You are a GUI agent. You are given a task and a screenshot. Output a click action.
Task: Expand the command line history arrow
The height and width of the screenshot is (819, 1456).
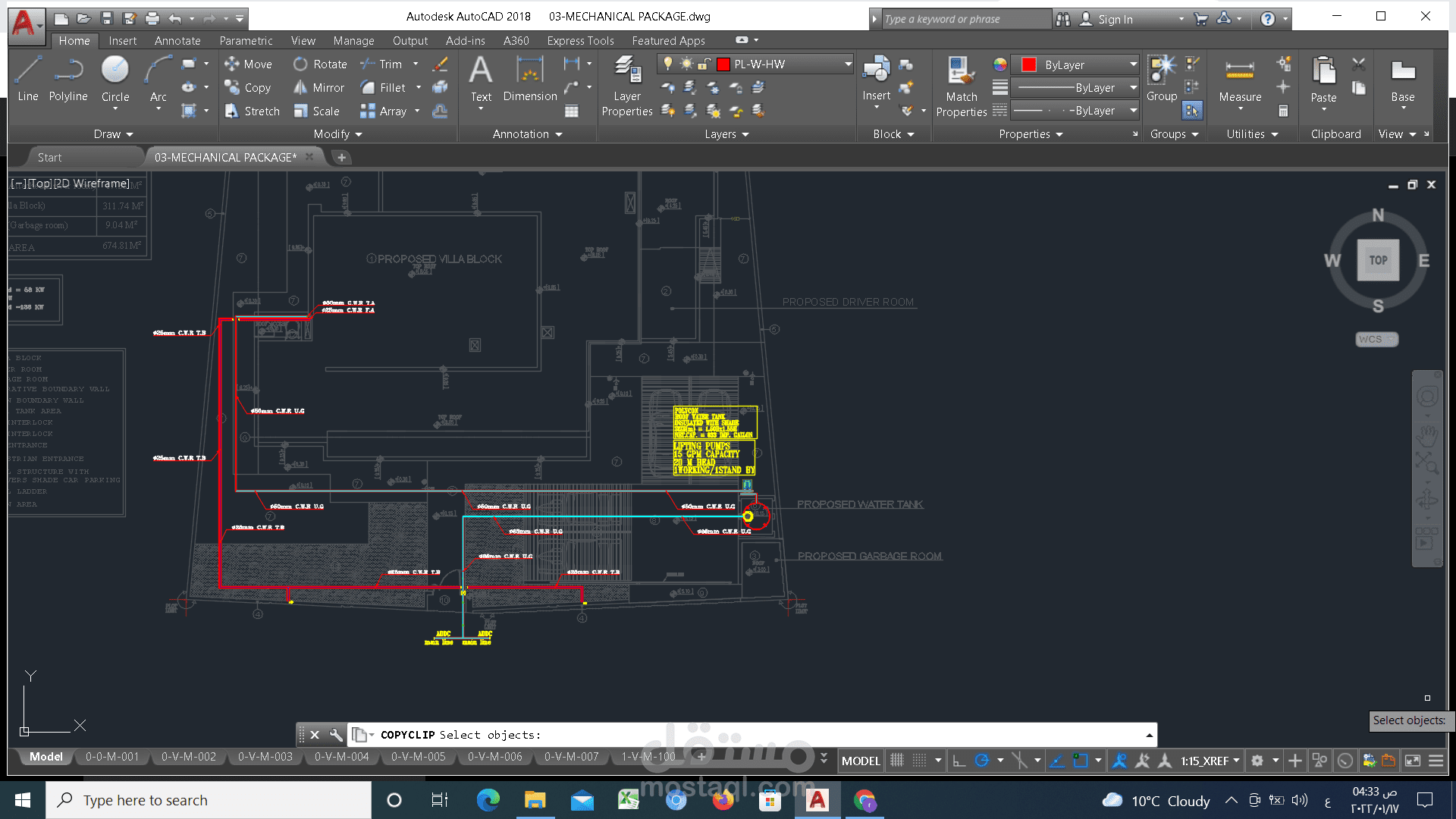coord(1149,735)
